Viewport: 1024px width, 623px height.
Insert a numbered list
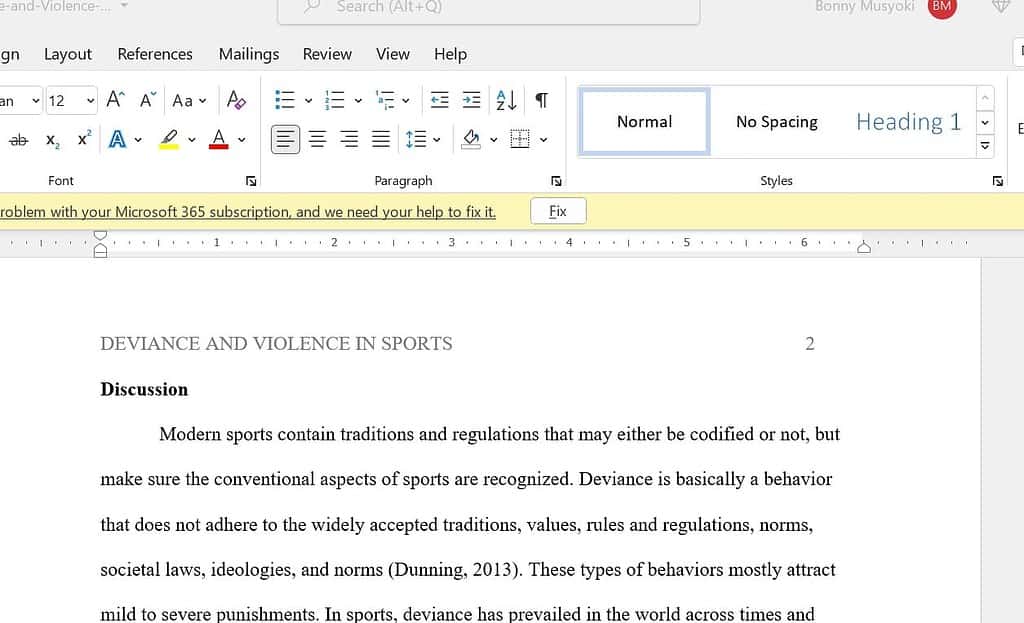pos(334,100)
